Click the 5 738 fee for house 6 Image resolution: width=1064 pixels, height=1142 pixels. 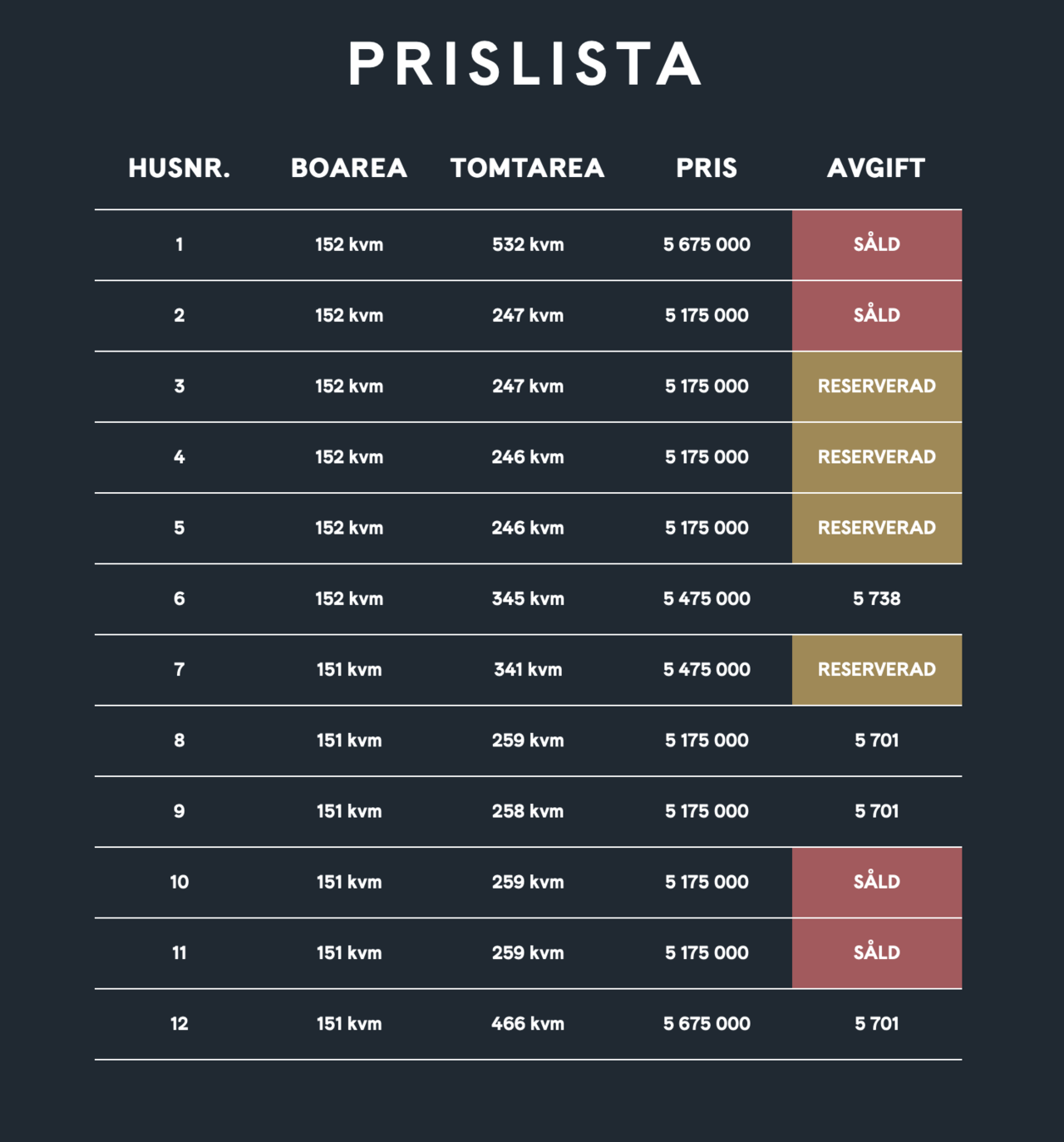click(877, 598)
